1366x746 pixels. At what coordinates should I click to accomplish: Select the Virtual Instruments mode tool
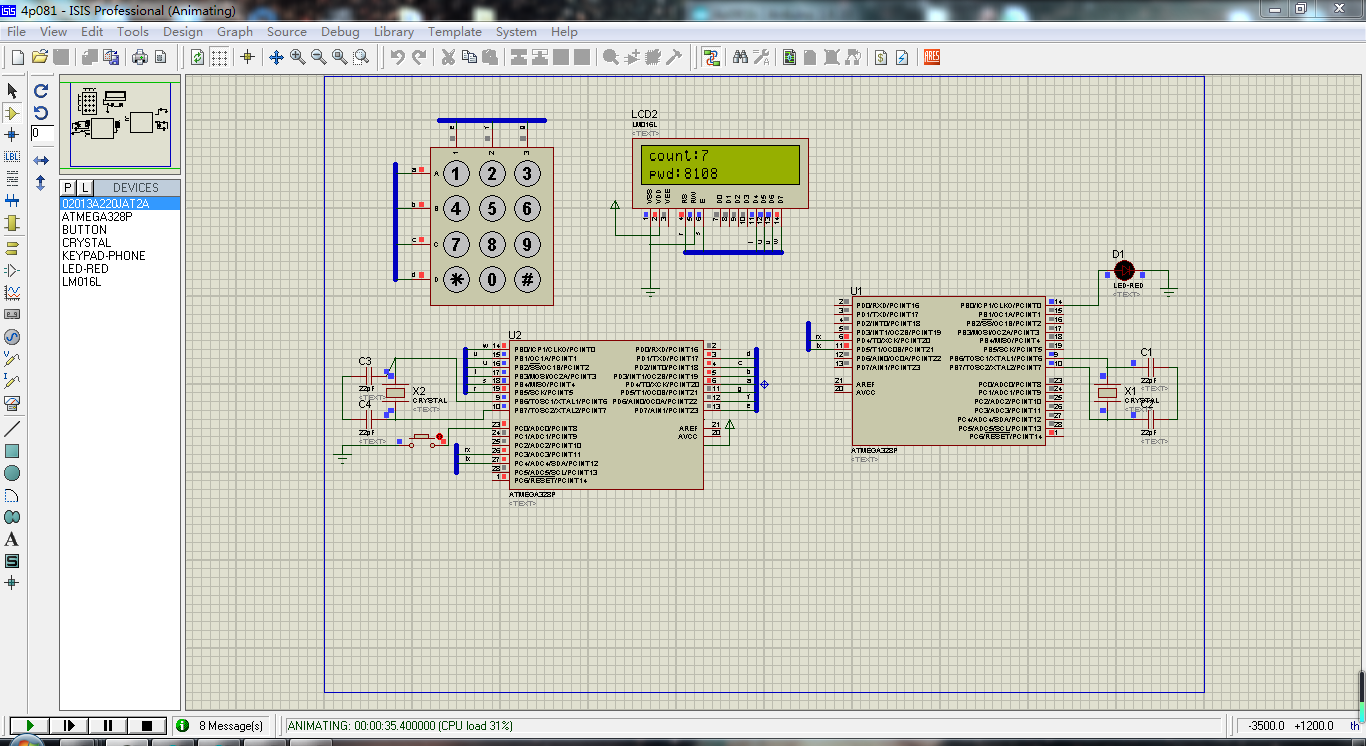(x=12, y=403)
